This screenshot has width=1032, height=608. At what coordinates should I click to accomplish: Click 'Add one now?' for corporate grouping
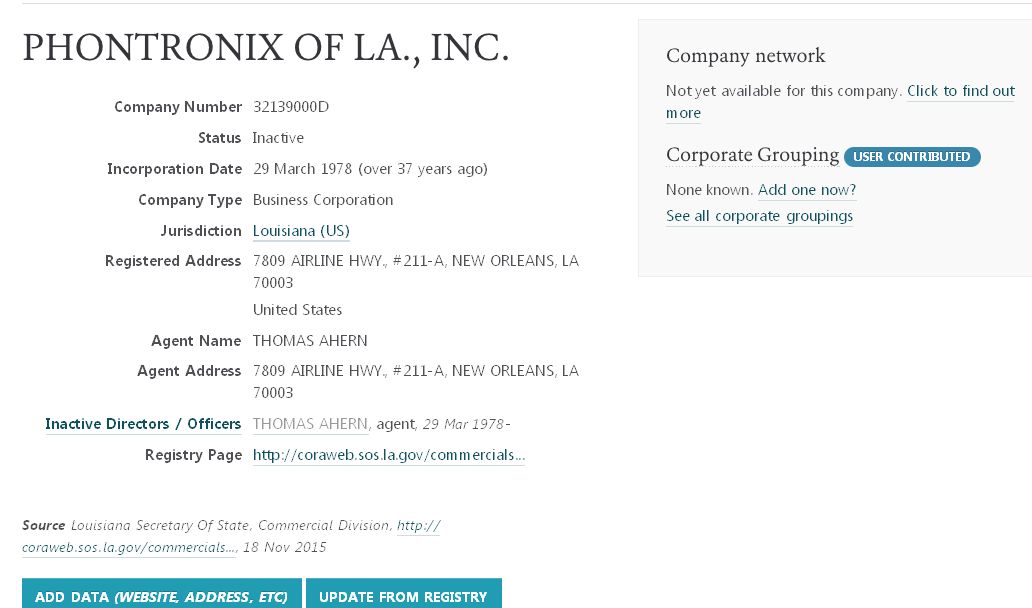click(x=807, y=190)
